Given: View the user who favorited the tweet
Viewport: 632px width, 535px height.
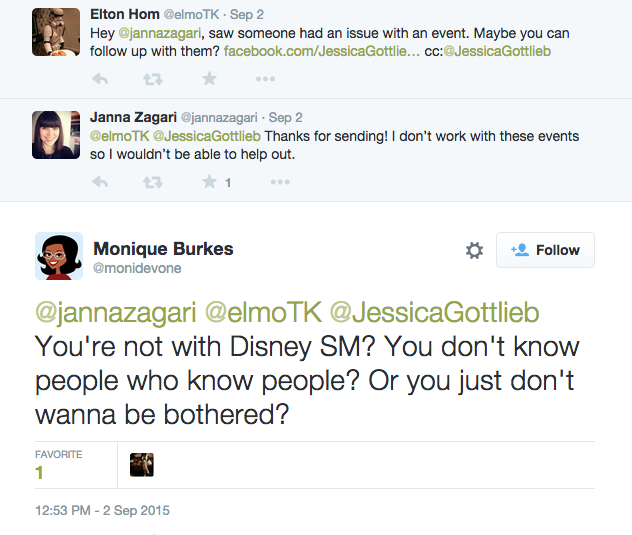Looking at the screenshot, I should coord(142,464).
